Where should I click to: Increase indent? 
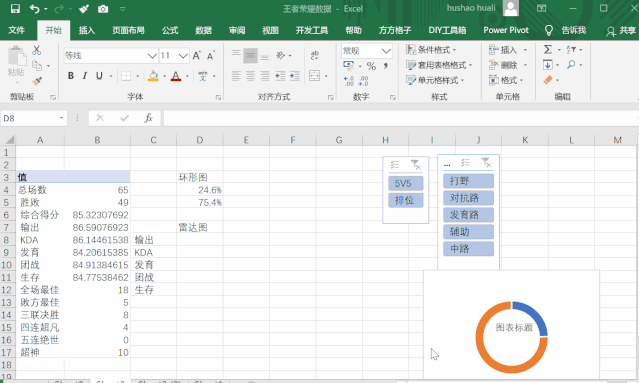295,76
